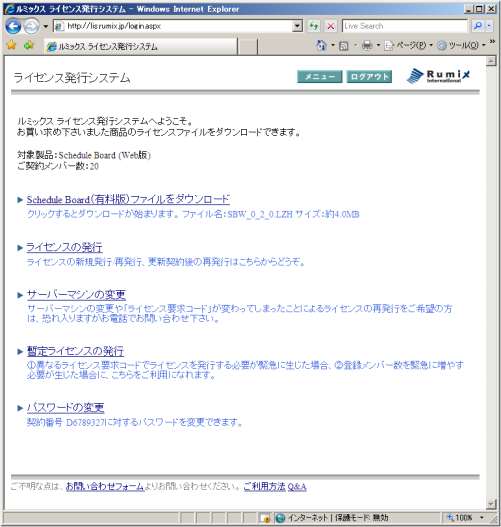The height and width of the screenshot is (527, 501).
Task: Click the green メニュー button
Action: click(320, 77)
